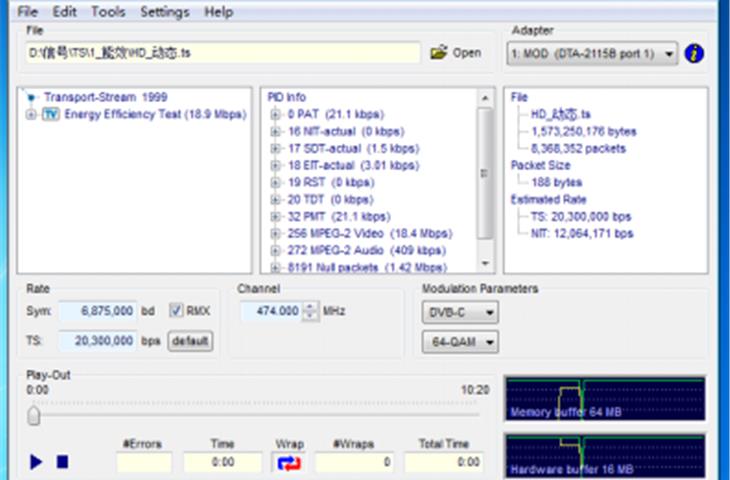Expand the 20 TDT entry
Viewport: 730px width, 480px height.
[275, 200]
